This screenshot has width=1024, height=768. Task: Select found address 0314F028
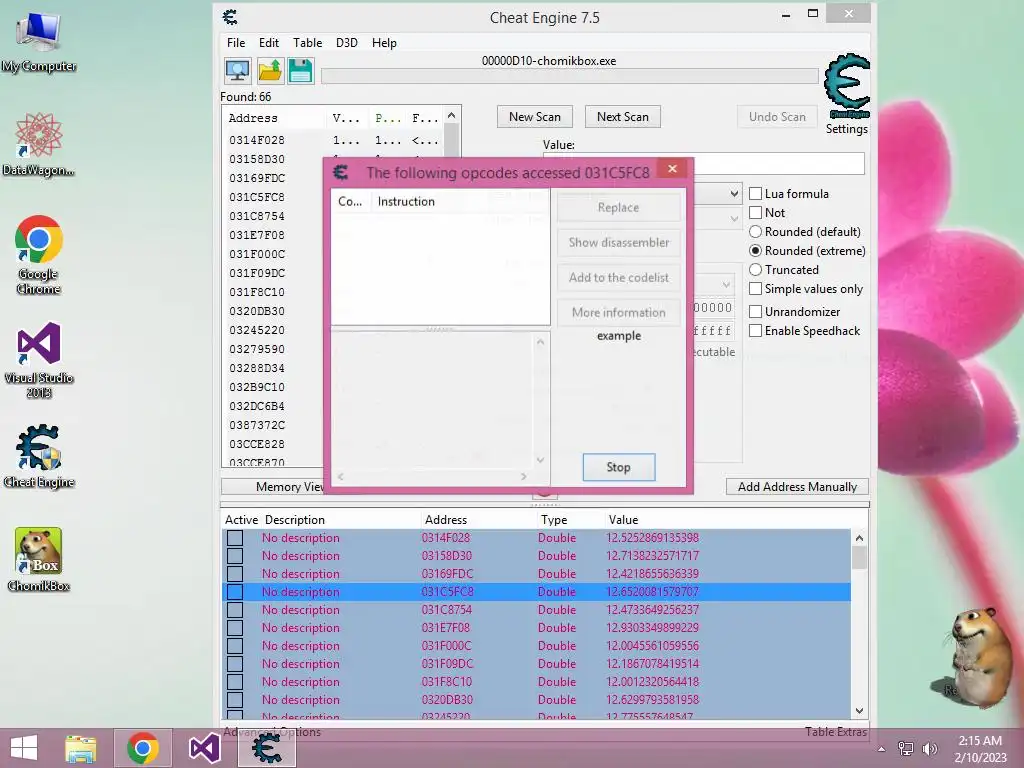(257, 140)
